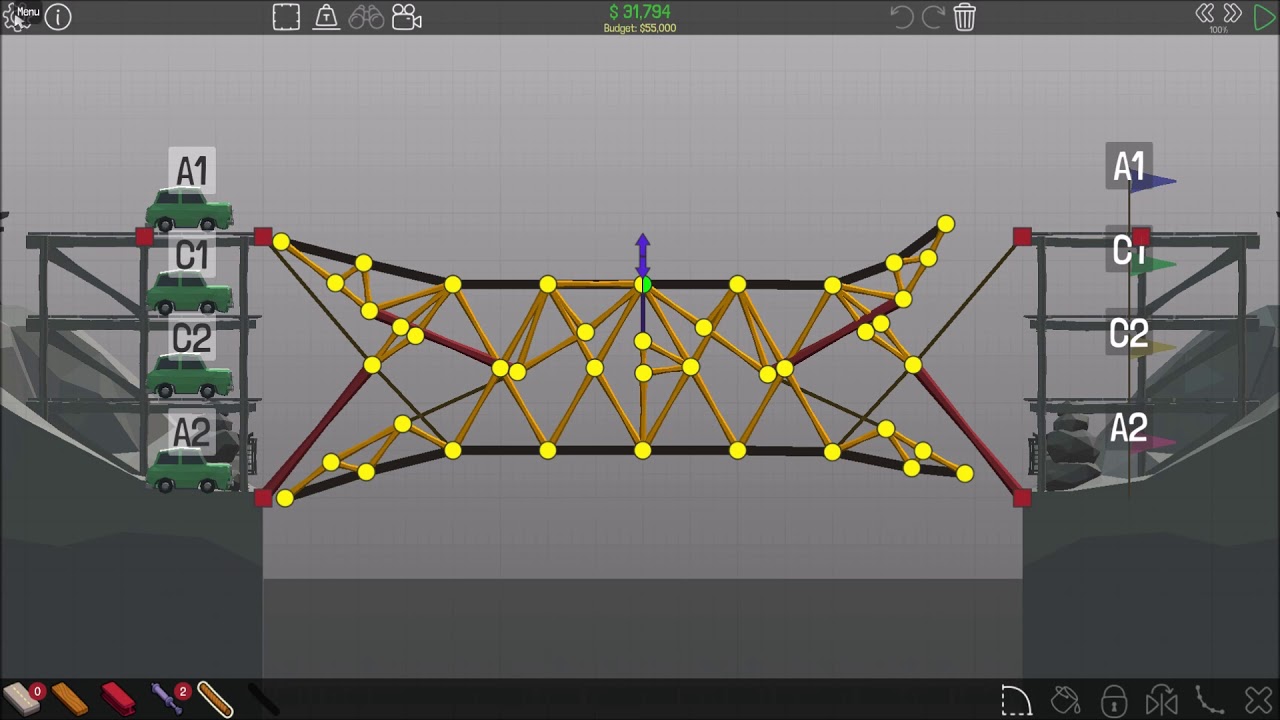Click the bottom center yellow joint

tap(643, 451)
